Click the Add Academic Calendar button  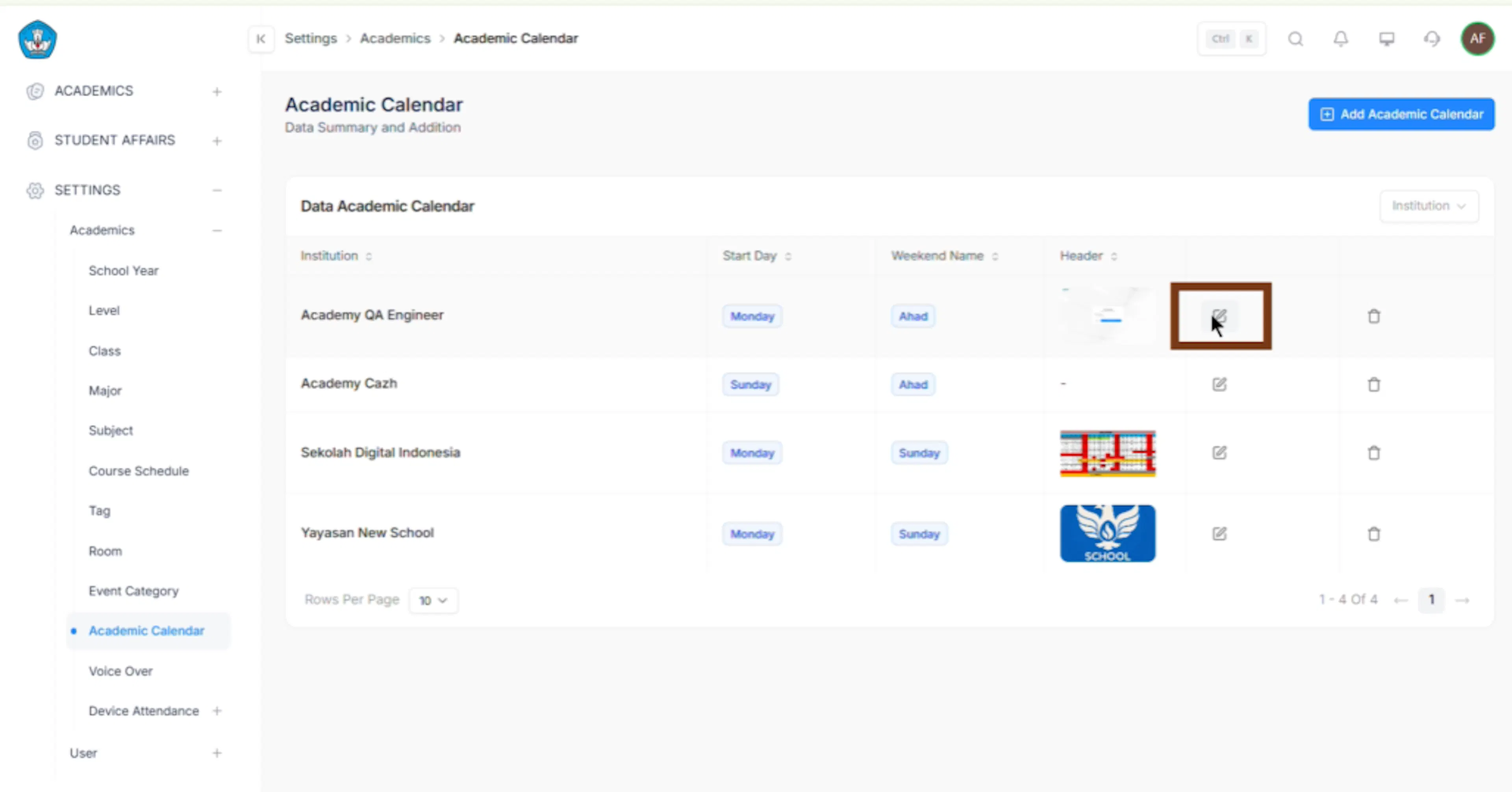pyautogui.click(x=1401, y=114)
